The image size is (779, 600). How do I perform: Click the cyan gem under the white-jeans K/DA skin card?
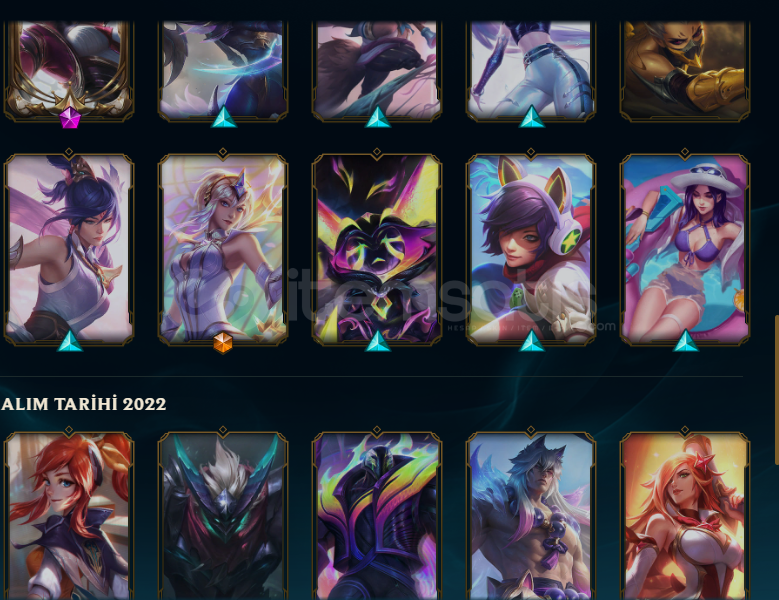click(532, 117)
